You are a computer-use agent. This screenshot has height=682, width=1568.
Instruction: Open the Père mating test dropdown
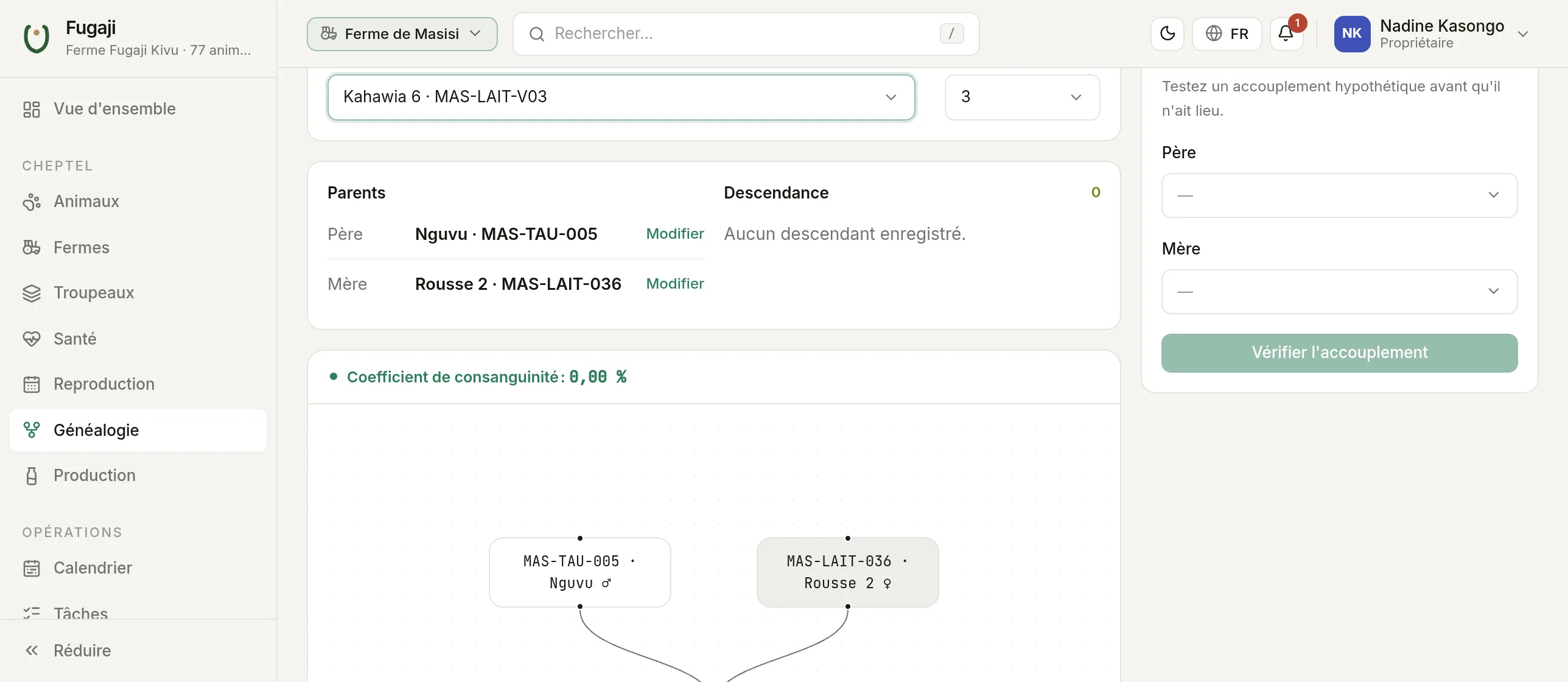[1339, 195]
